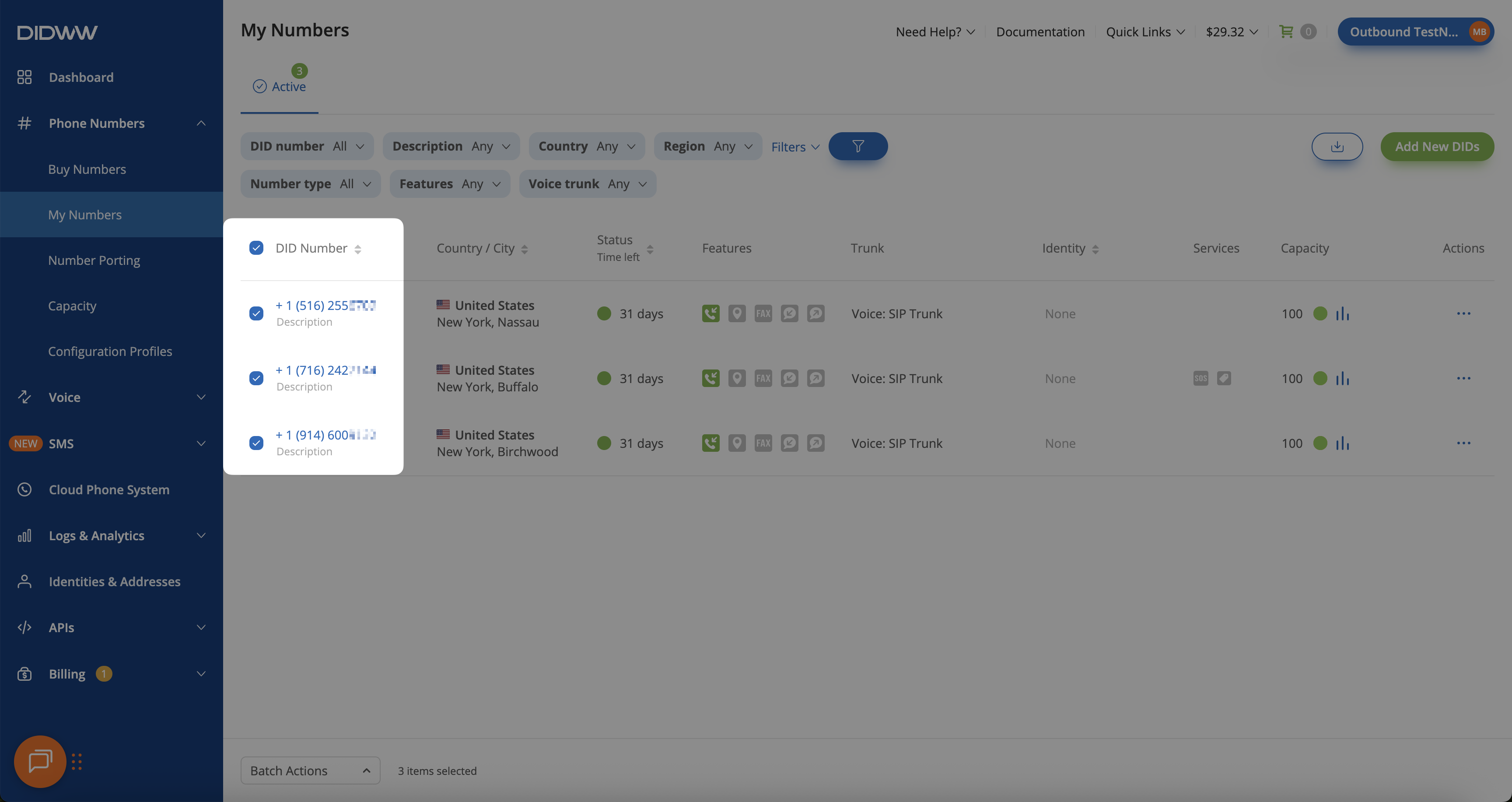Screen dimensions: 1512x802
Task: Open capacity chart icon for Birchwood number
Action: tap(1342, 443)
